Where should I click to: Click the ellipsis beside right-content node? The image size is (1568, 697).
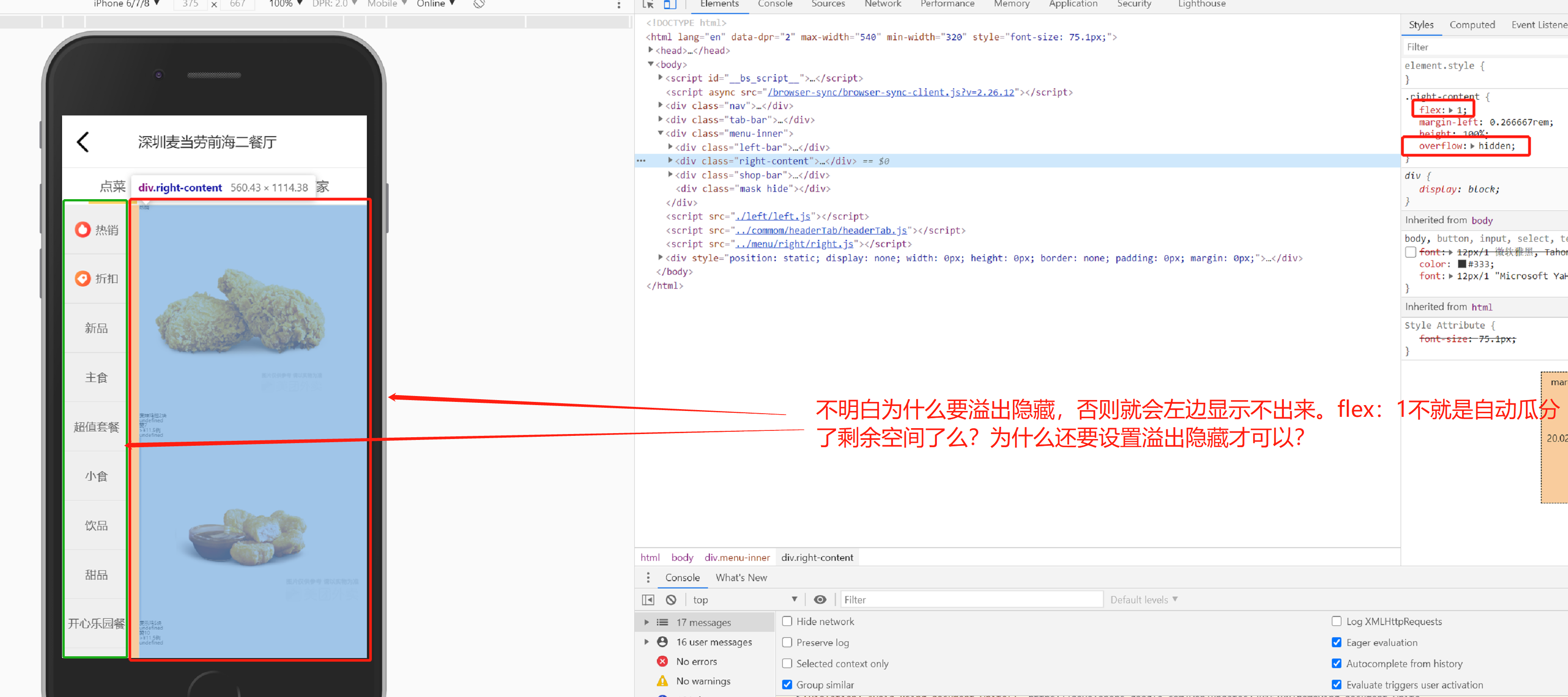(641, 161)
